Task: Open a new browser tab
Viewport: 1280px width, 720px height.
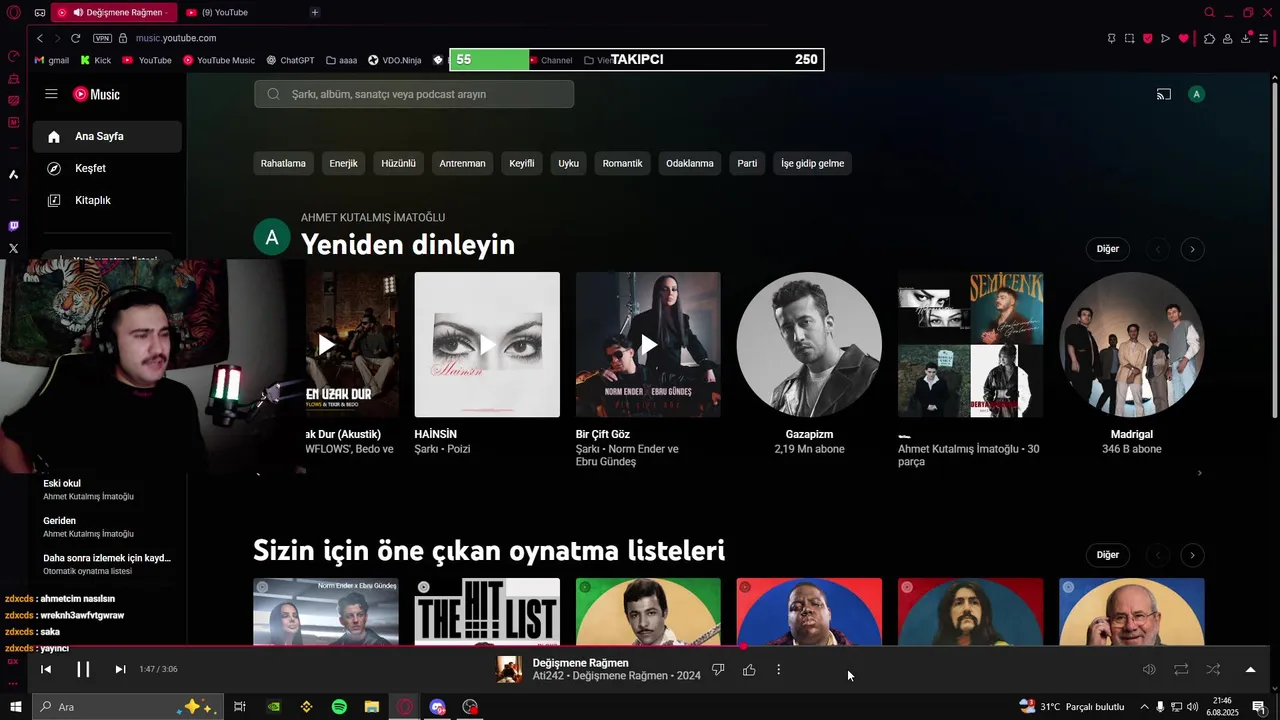Action: (315, 12)
